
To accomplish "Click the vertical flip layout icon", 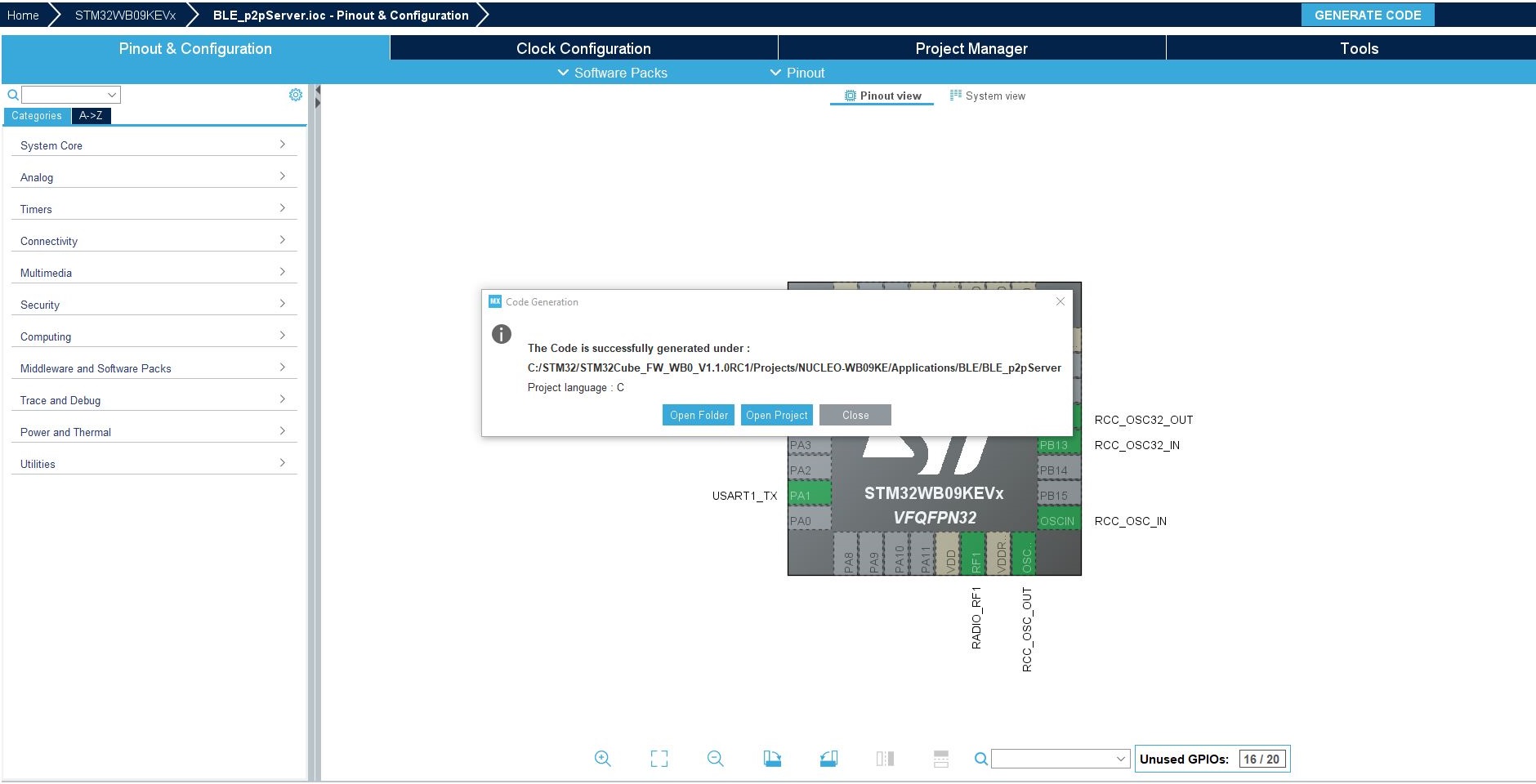I will point(885,759).
